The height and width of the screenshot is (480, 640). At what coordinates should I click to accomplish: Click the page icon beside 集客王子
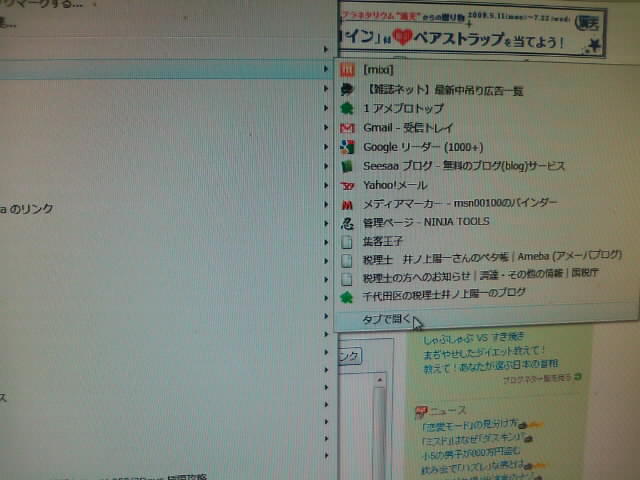click(x=347, y=242)
